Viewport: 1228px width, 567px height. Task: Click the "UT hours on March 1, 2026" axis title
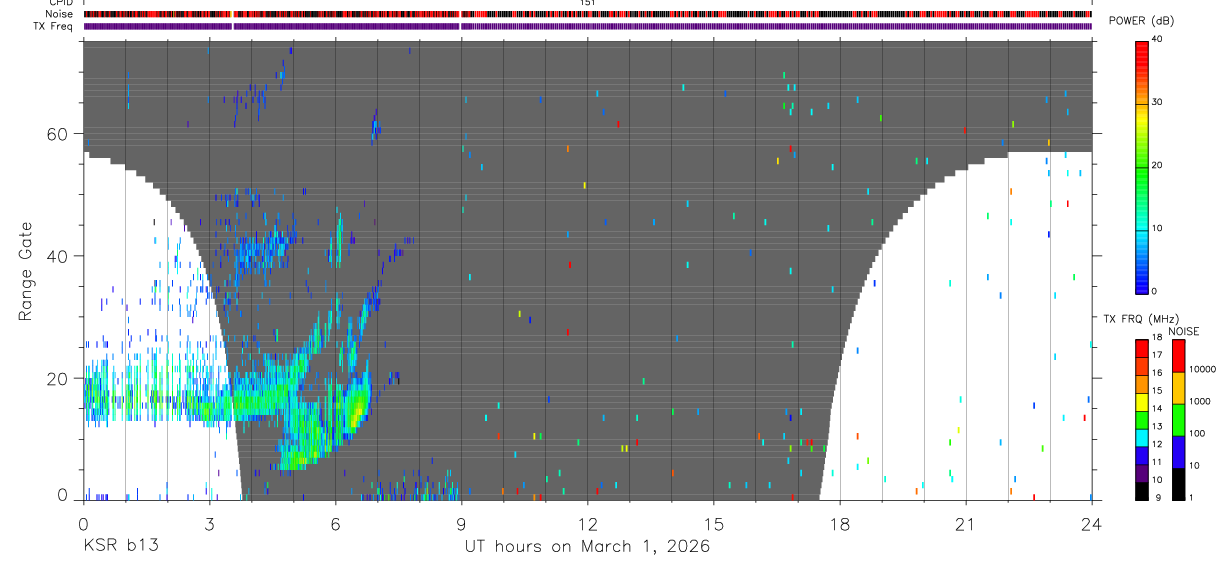coord(587,547)
